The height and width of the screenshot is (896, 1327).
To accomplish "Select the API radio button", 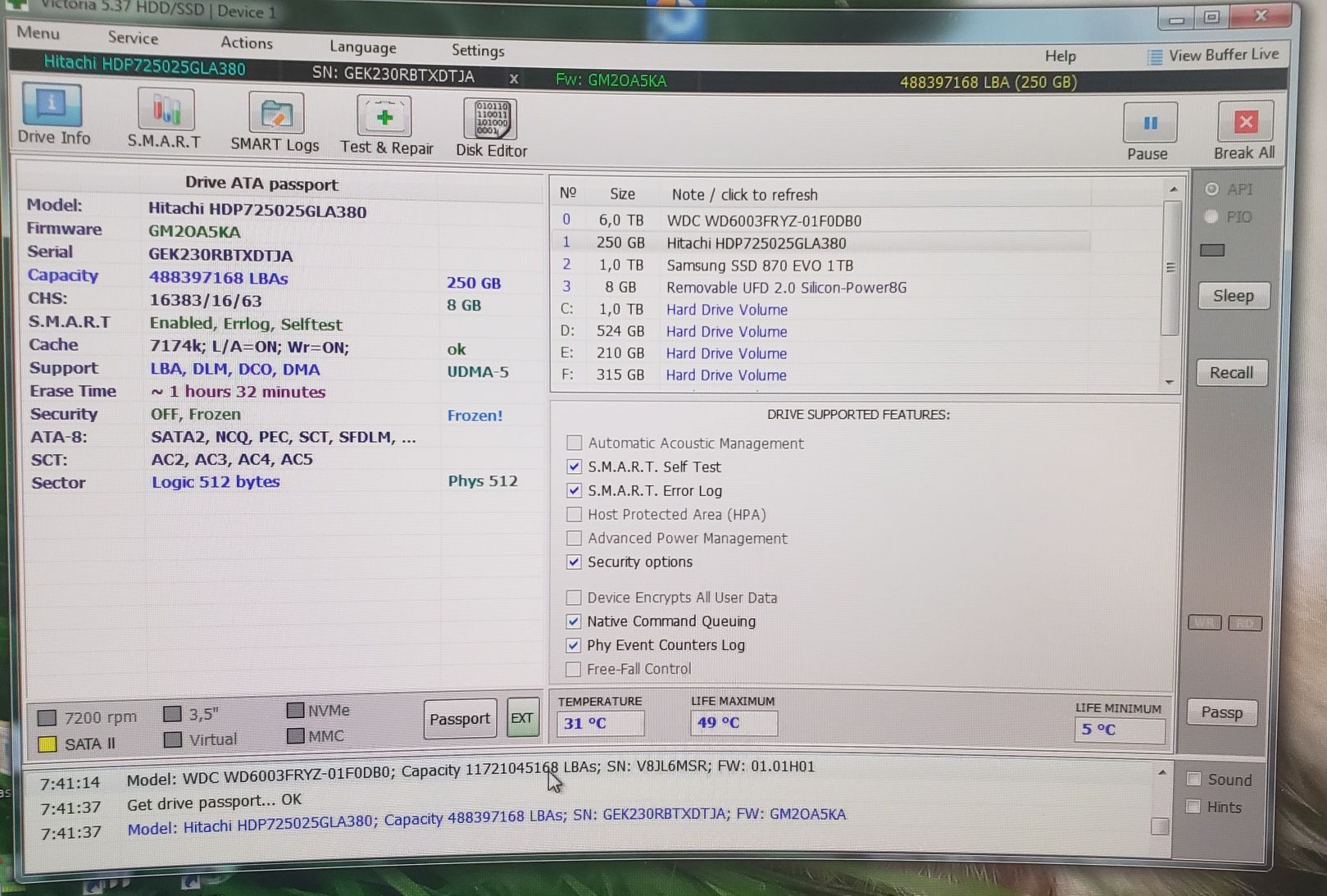I will click(x=1211, y=189).
